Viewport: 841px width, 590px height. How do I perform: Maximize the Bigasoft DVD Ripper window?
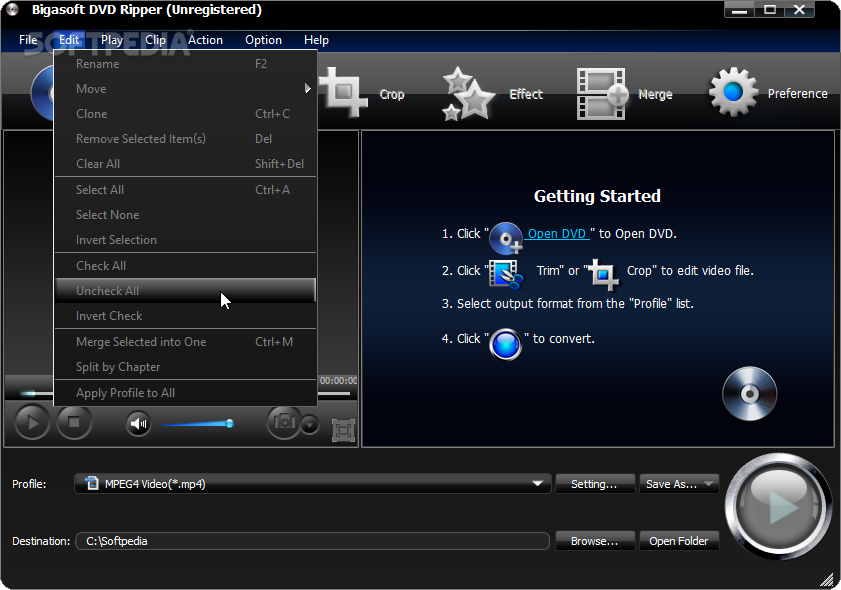pos(770,10)
